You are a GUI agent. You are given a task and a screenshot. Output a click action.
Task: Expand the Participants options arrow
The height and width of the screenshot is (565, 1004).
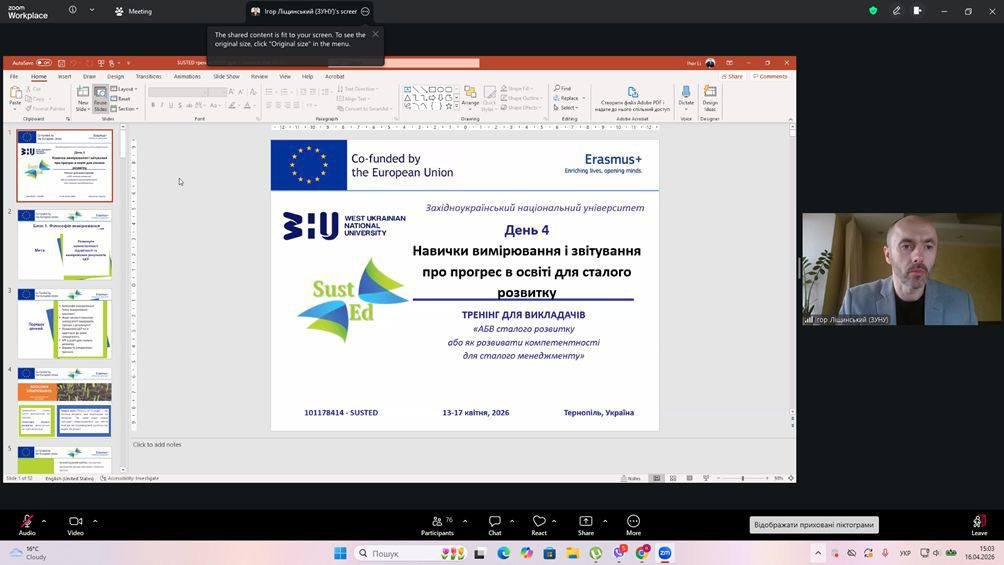click(465, 520)
